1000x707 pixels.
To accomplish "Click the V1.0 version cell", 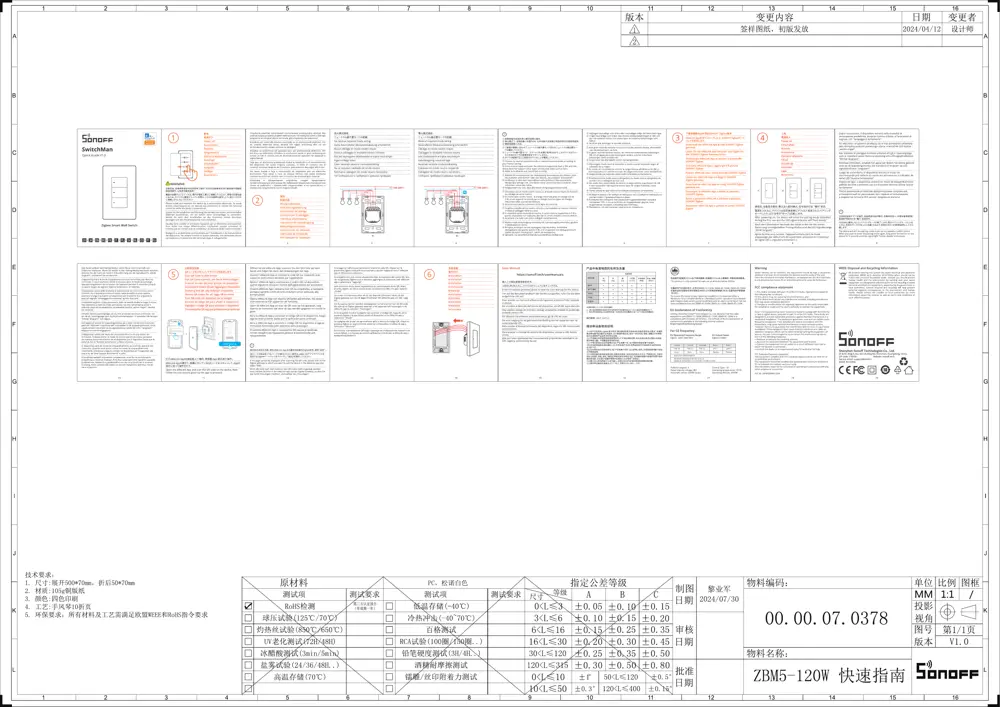I will coord(959,642).
